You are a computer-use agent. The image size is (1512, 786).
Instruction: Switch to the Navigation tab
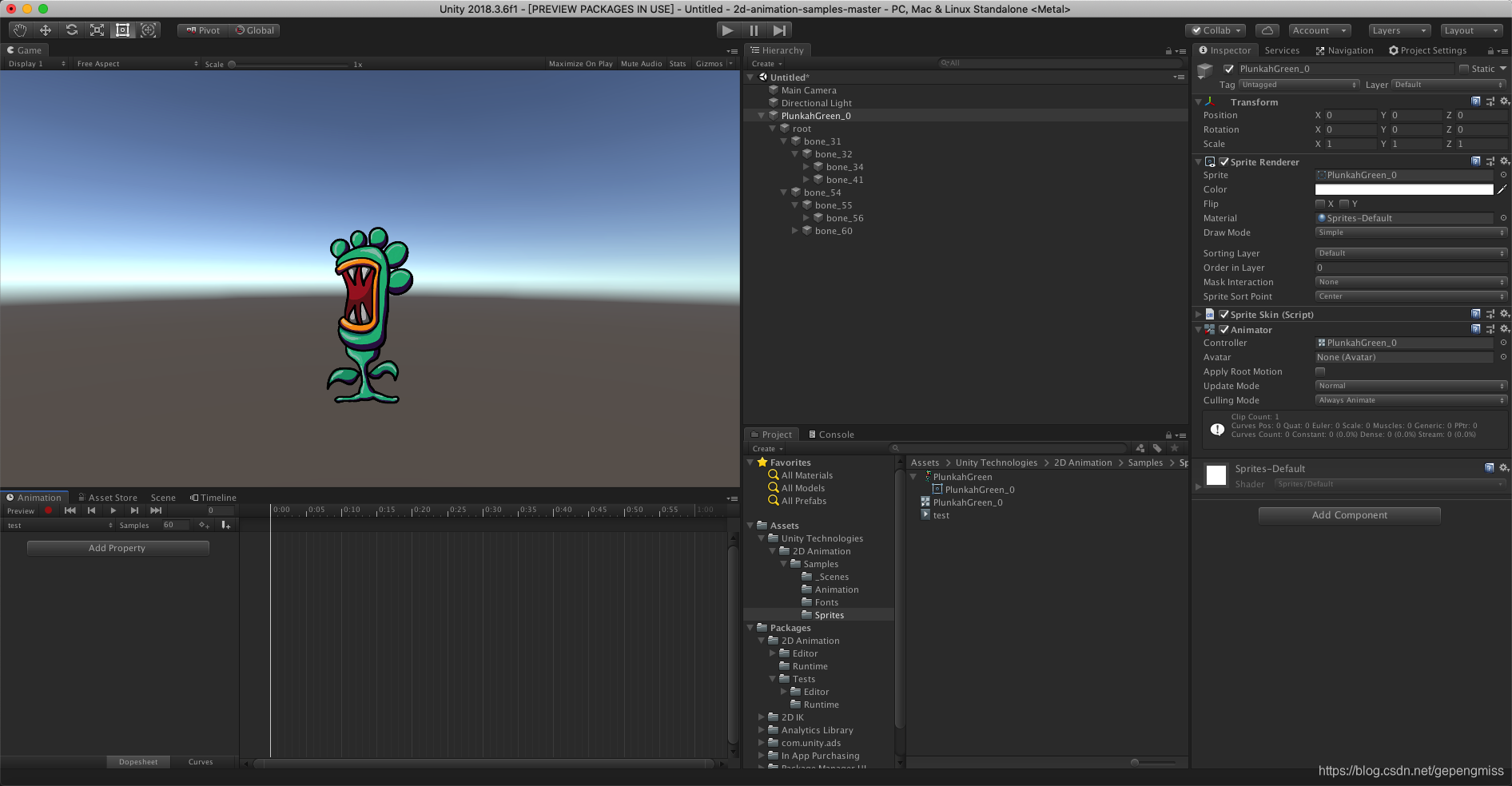[1345, 50]
